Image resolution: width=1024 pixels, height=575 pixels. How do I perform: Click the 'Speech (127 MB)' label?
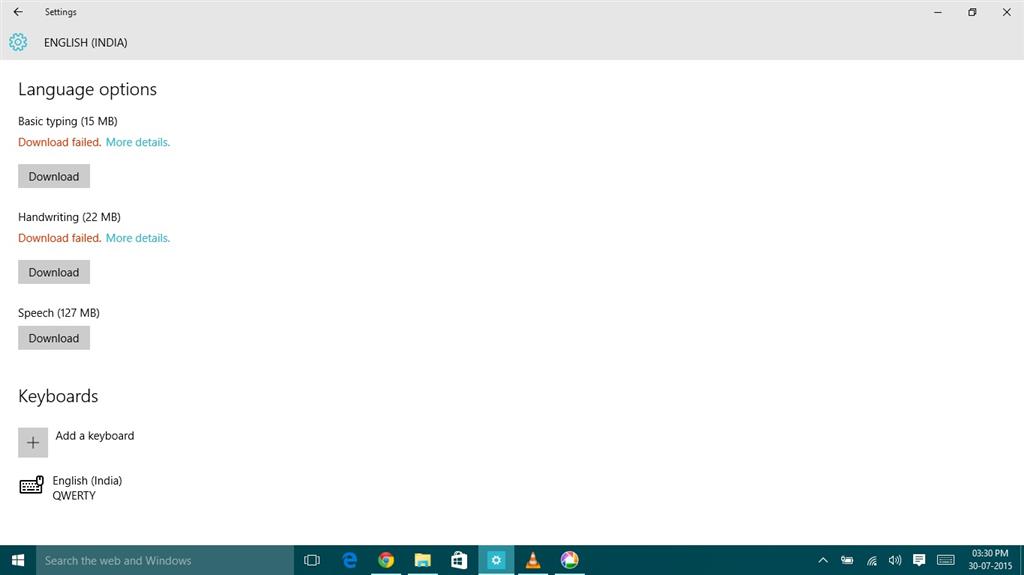(x=59, y=313)
